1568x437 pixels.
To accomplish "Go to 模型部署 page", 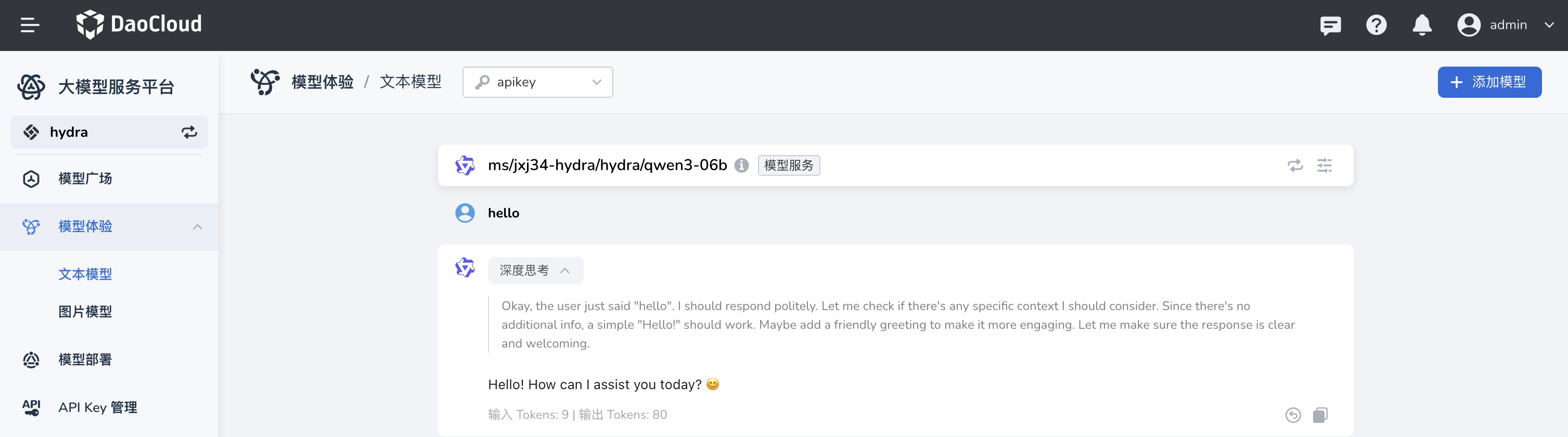I will (x=85, y=359).
